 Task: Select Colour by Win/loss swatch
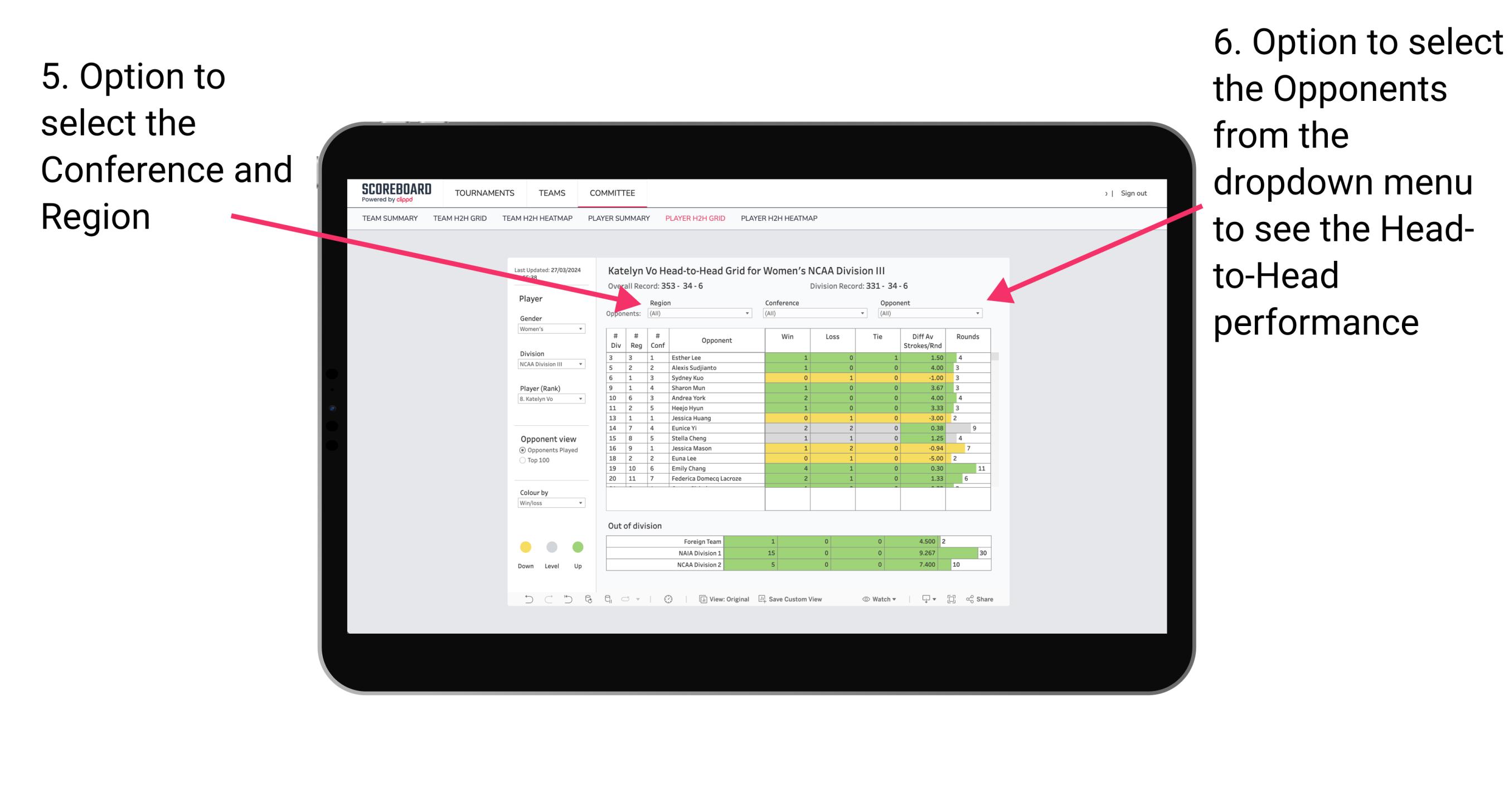pos(549,504)
